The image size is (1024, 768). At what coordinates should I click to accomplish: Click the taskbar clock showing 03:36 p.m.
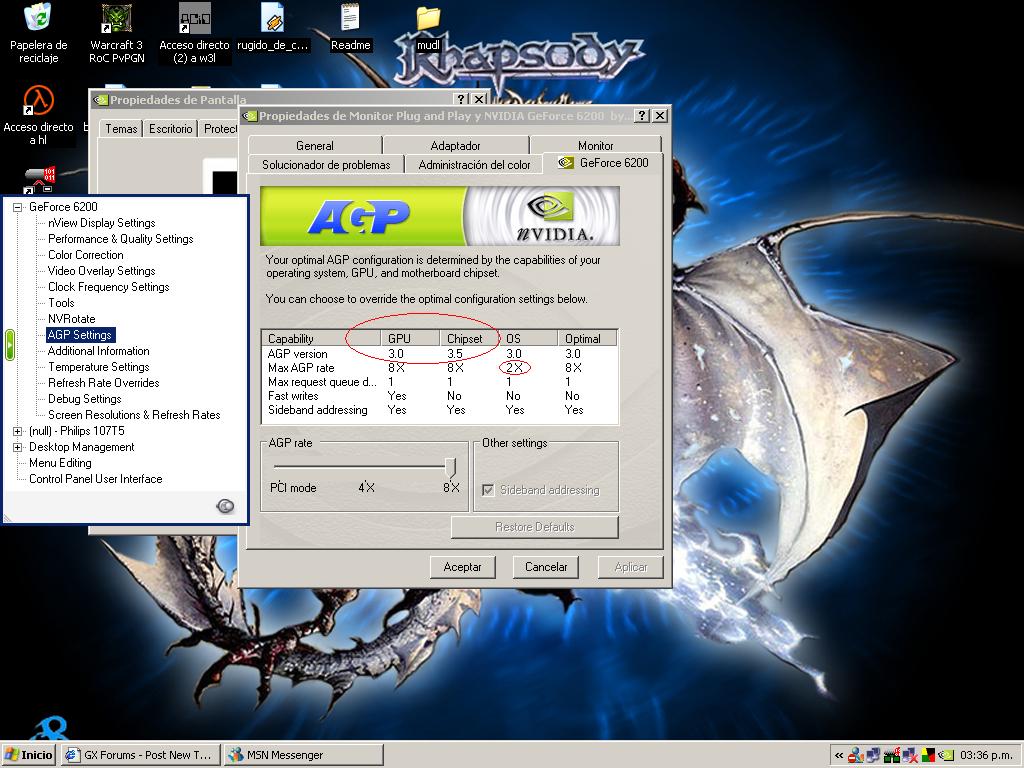coord(986,756)
